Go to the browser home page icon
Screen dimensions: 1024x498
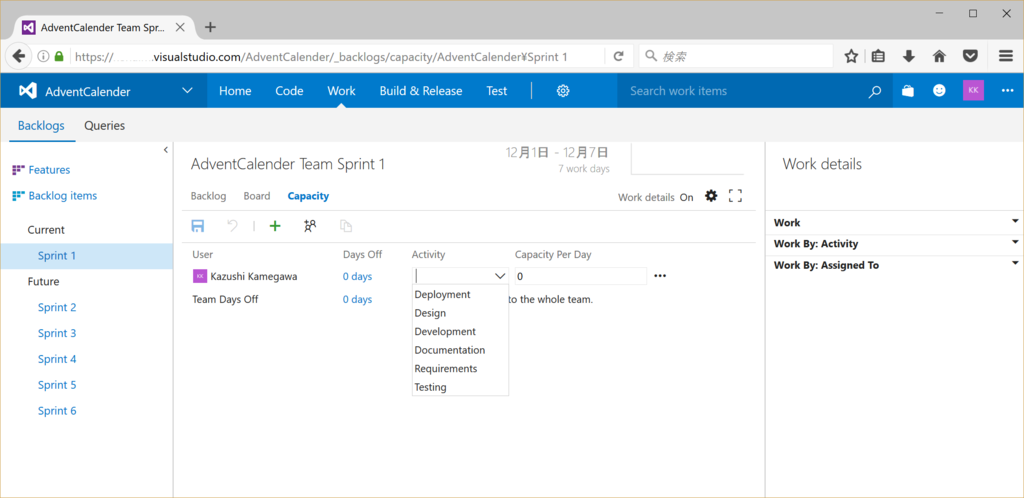[939, 56]
